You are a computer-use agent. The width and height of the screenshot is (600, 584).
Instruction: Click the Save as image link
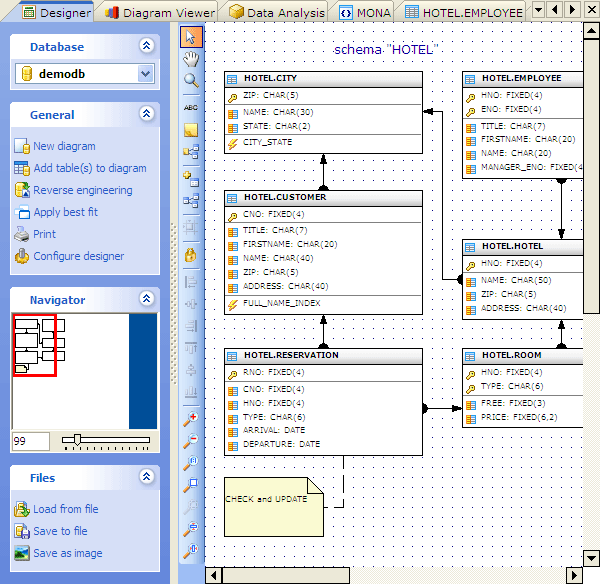(x=67, y=553)
